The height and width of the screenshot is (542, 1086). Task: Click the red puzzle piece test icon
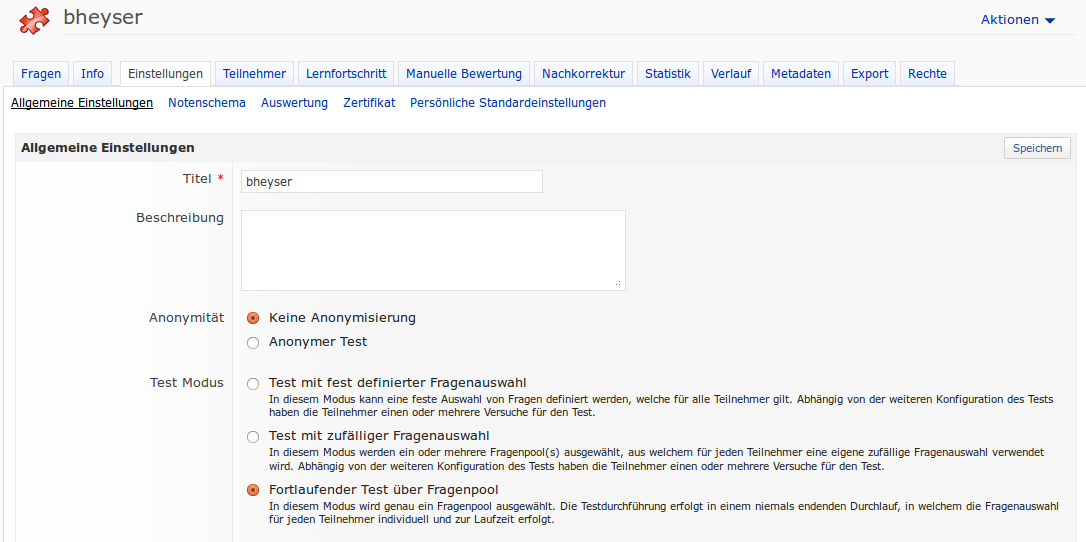(35, 21)
